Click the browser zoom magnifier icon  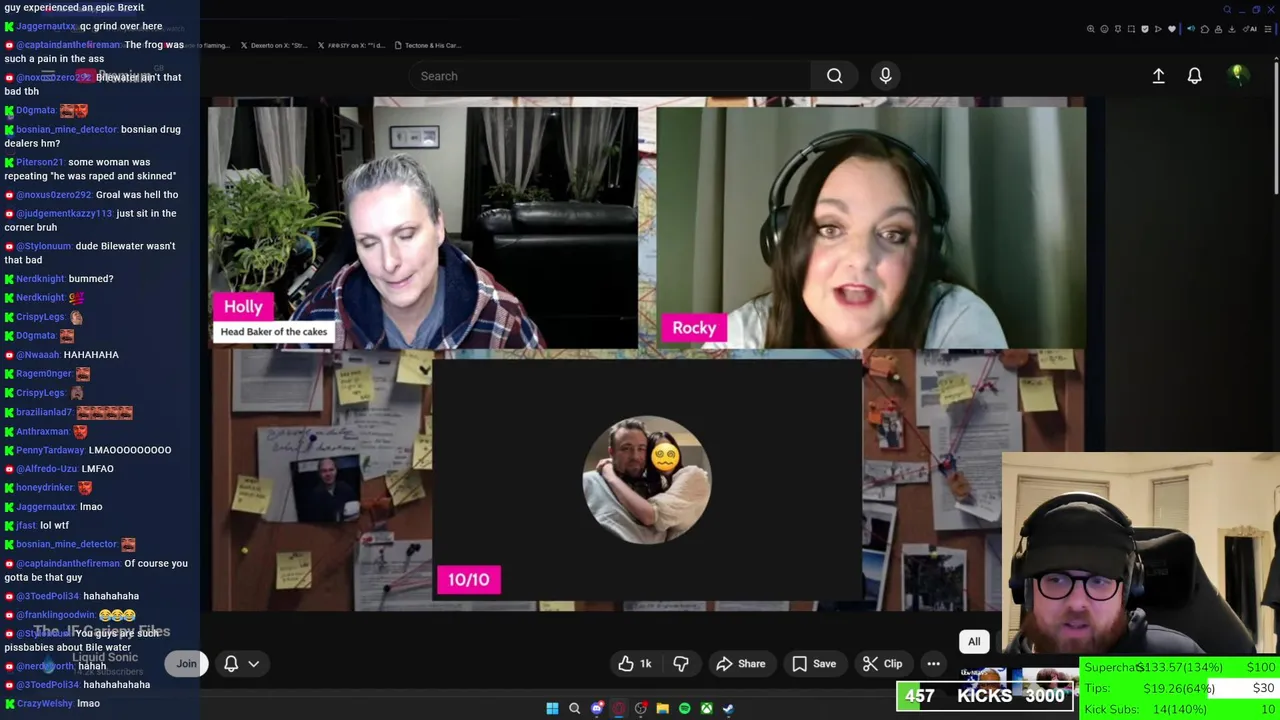click(1091, 29)
